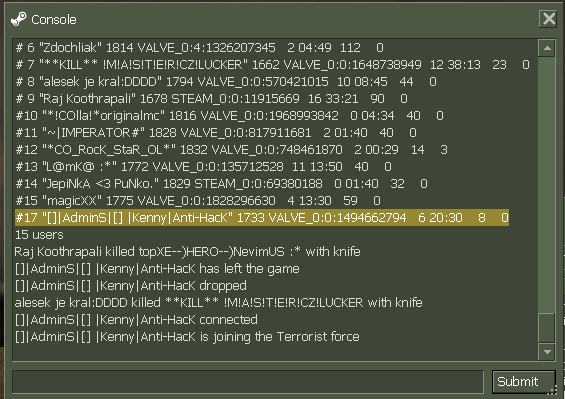Select the "*!COlla!*originalmc" row
This screenshot has width=565, height=399.
(x=230, y=115)
